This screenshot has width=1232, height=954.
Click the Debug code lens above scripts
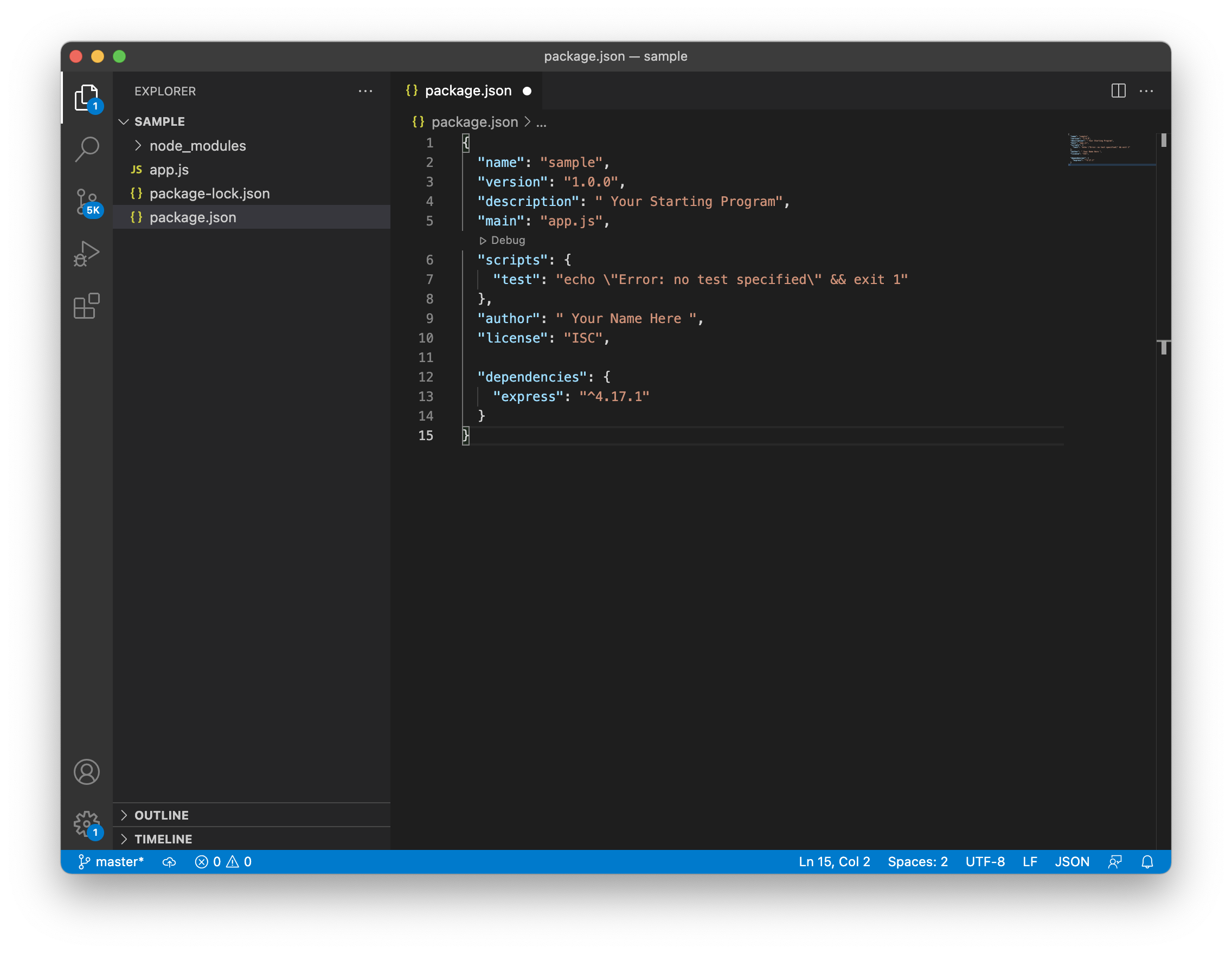503,240
